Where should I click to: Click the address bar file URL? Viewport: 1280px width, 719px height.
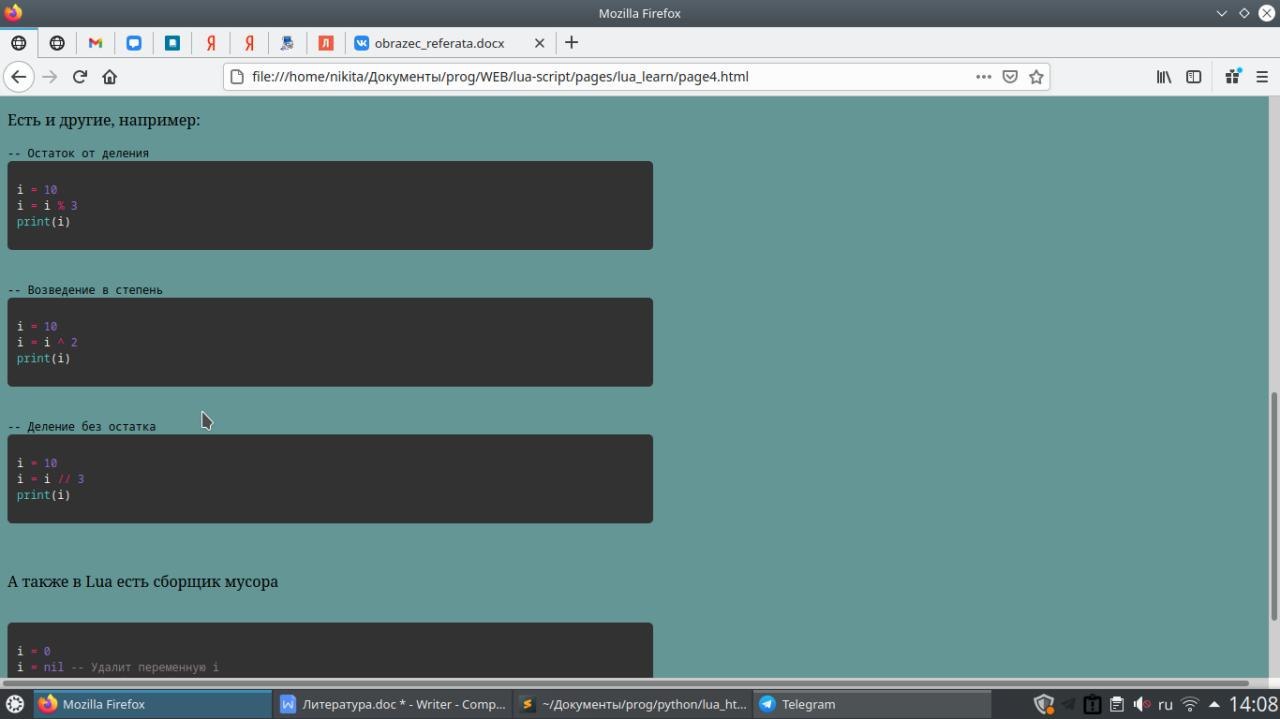point(500,76)
